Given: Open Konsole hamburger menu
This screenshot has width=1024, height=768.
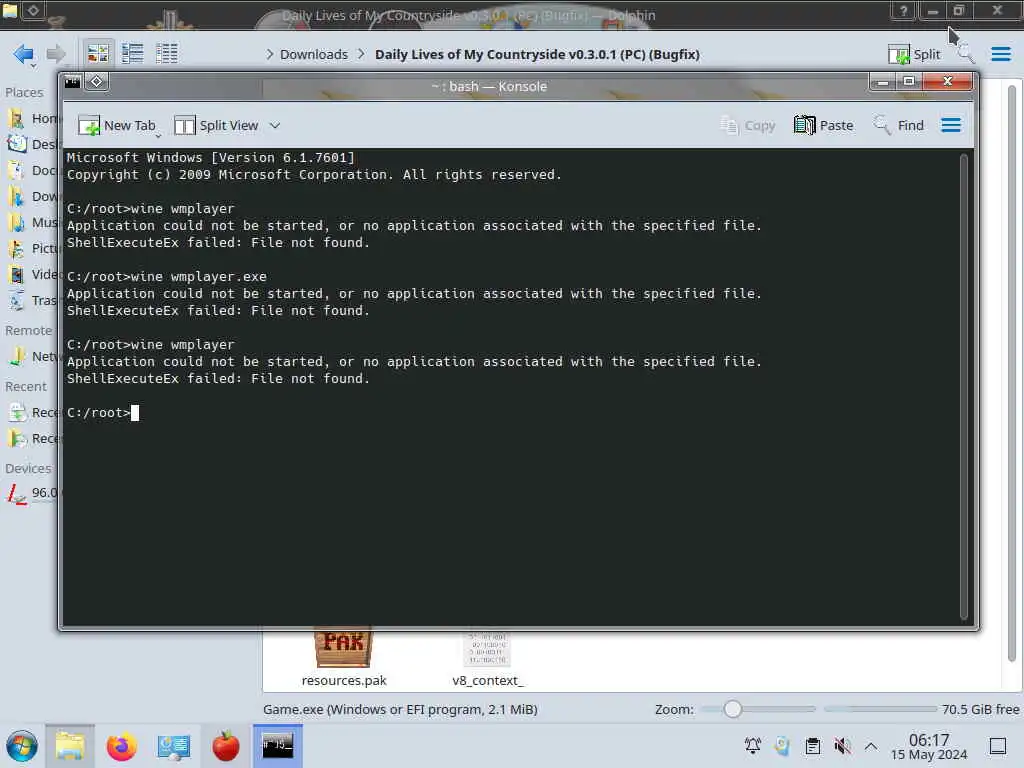Looking at the screenshot, I should 951,125.
